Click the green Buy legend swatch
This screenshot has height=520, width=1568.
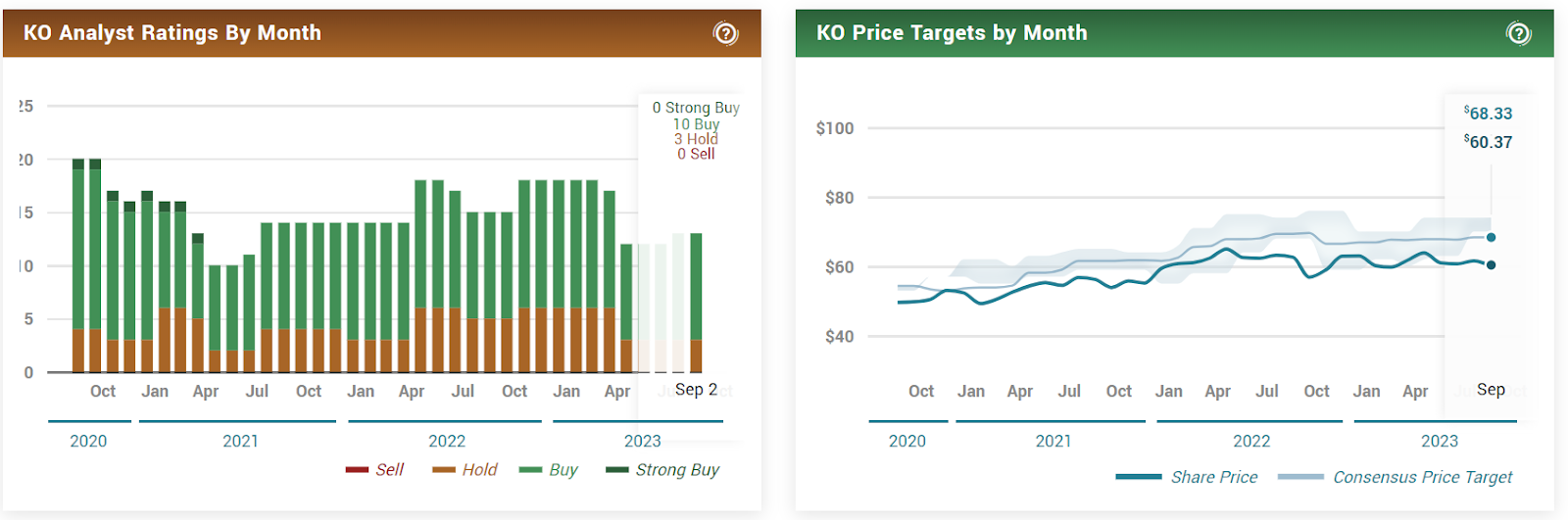530,470
